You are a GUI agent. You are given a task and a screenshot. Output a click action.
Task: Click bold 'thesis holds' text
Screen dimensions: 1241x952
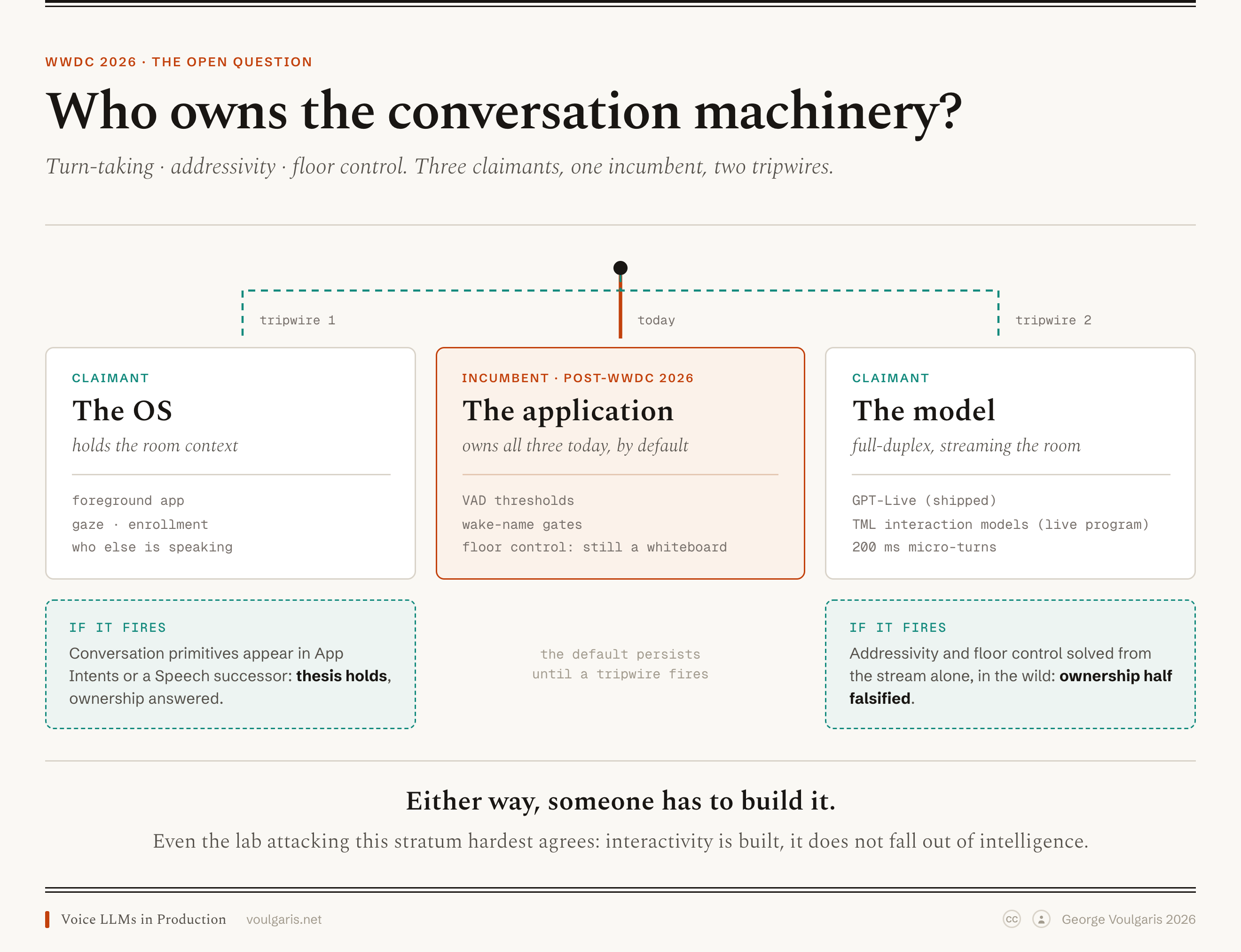(x=342, y=676)
